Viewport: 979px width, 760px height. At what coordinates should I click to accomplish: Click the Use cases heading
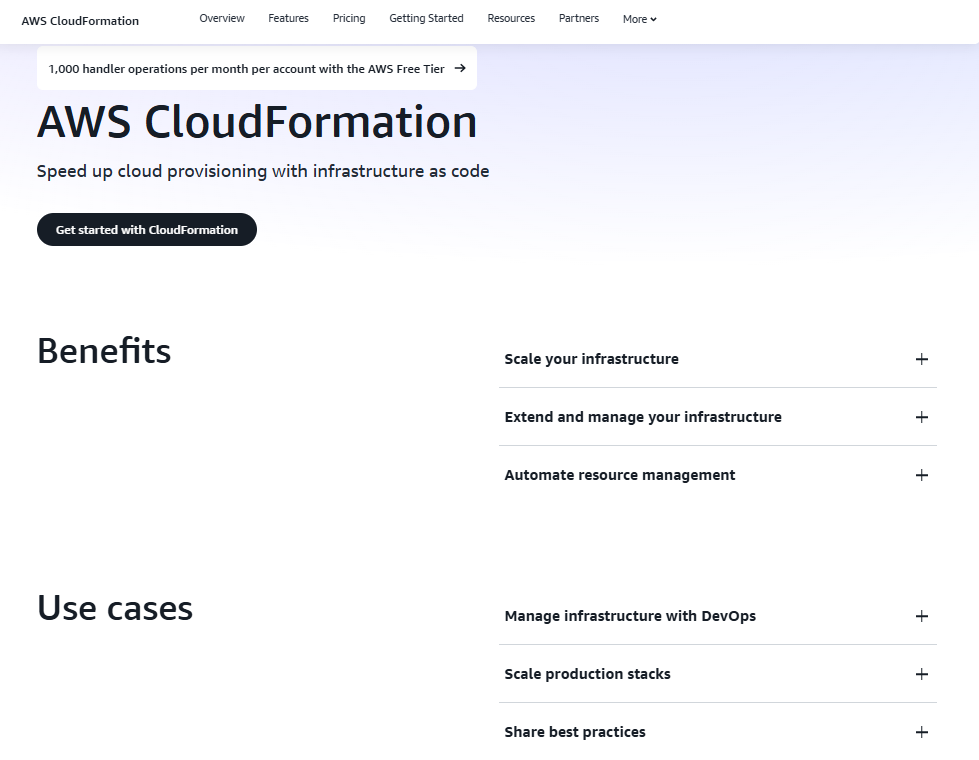[115, 608]
